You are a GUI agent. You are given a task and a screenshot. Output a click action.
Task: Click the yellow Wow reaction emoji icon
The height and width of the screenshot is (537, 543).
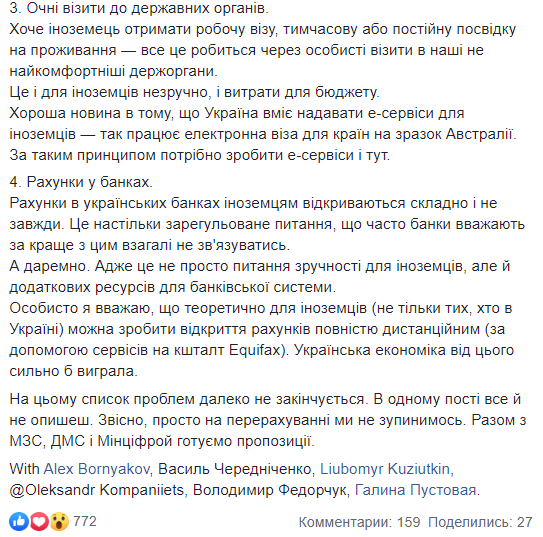[x=59, y=521]
